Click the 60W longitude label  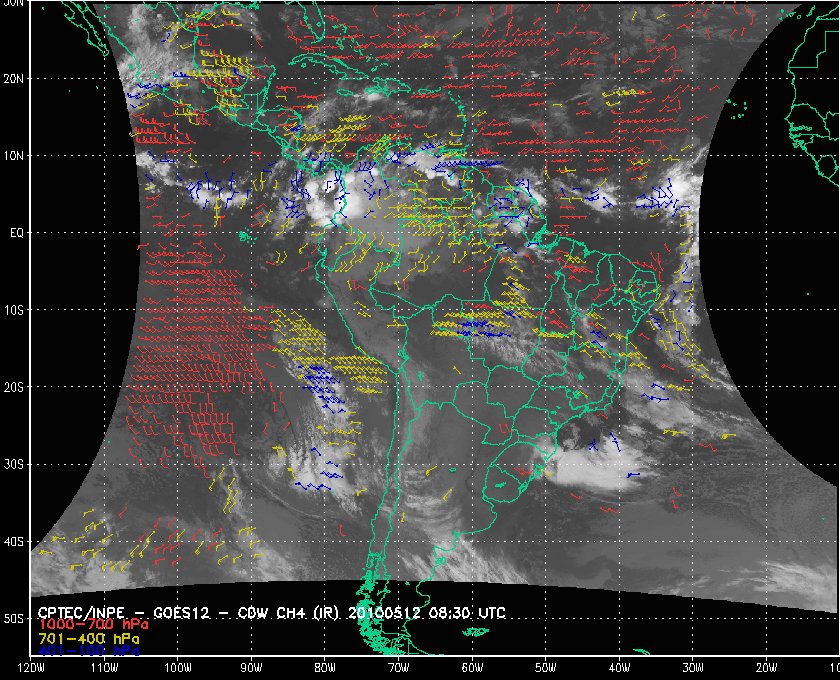(472, 668)
